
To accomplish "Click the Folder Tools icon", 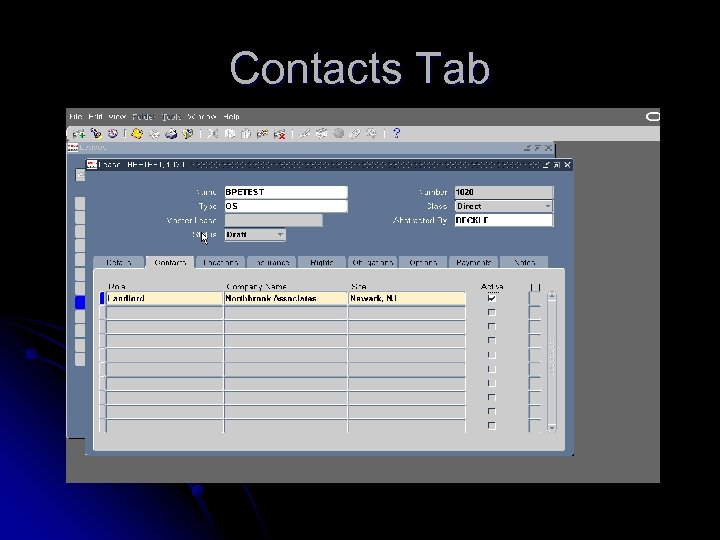I will click(371, 134).
